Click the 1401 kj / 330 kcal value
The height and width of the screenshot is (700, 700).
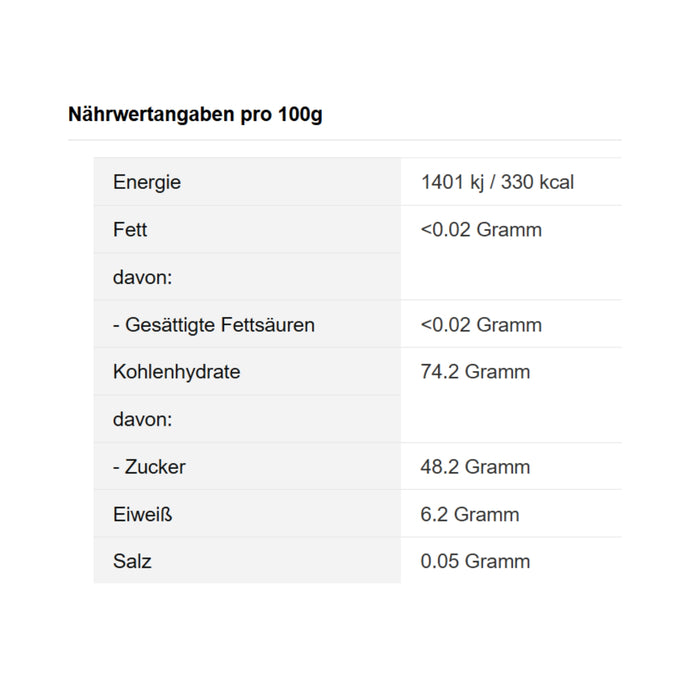click(497, 182)
